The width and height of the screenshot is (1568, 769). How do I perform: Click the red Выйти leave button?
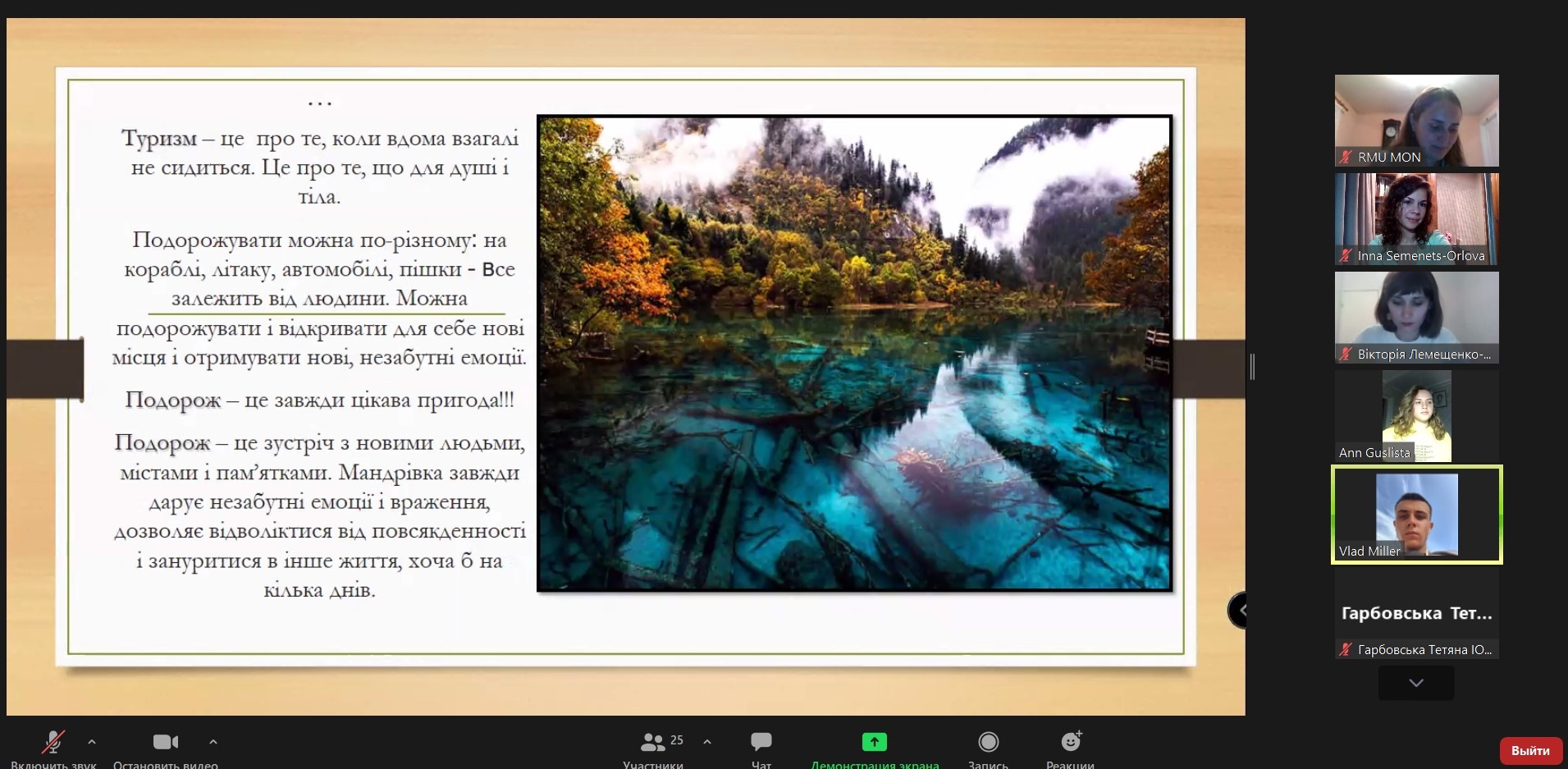pyautogui.click(x=1529, y=750)
